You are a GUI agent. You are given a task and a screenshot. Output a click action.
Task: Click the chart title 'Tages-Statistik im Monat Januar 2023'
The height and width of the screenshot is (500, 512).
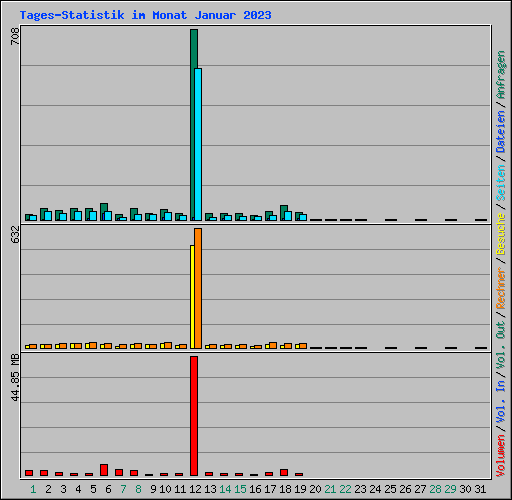[x=145, y=15]
